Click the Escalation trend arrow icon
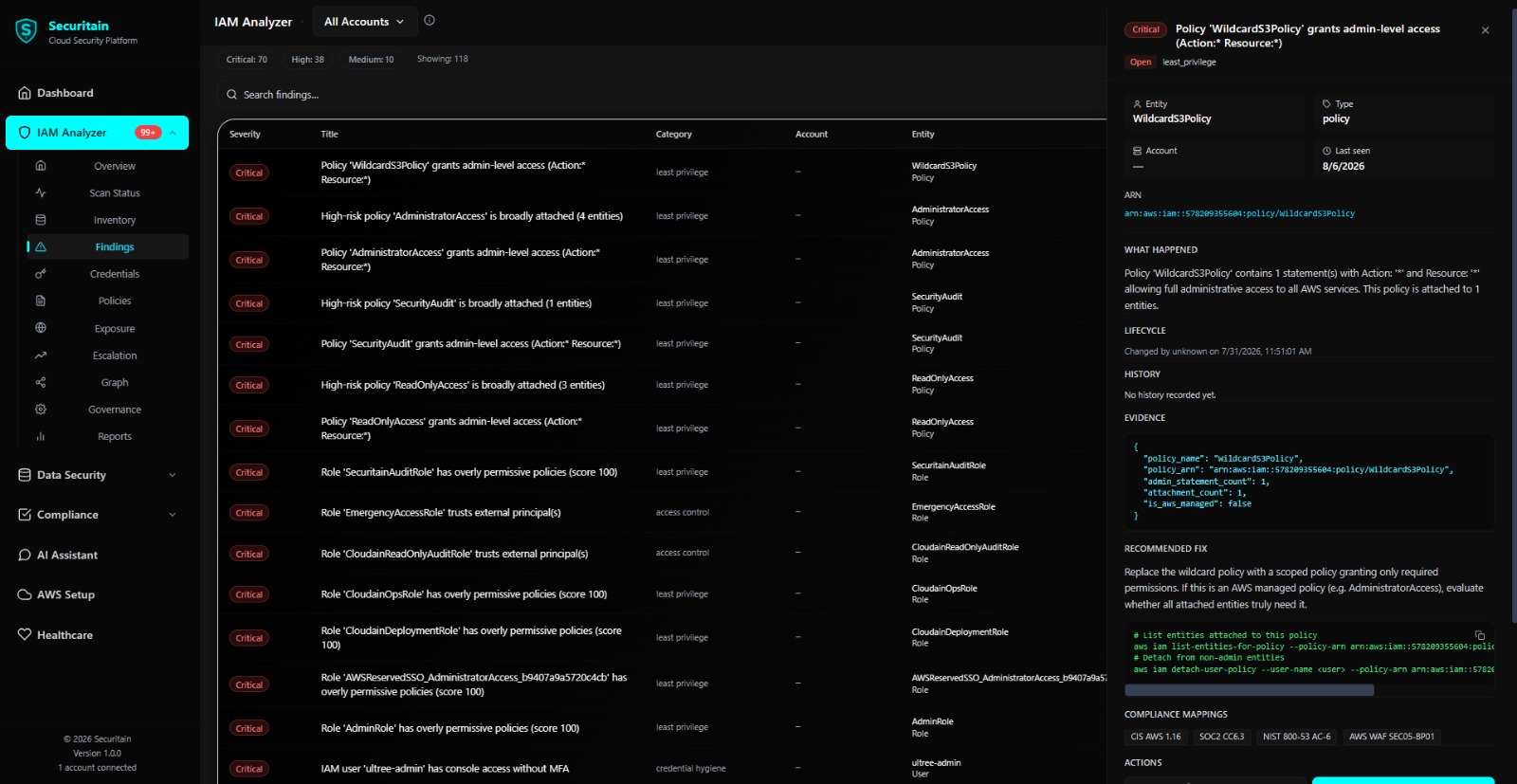This screenshot has height=784, width=1517. (x=41, y=356)
